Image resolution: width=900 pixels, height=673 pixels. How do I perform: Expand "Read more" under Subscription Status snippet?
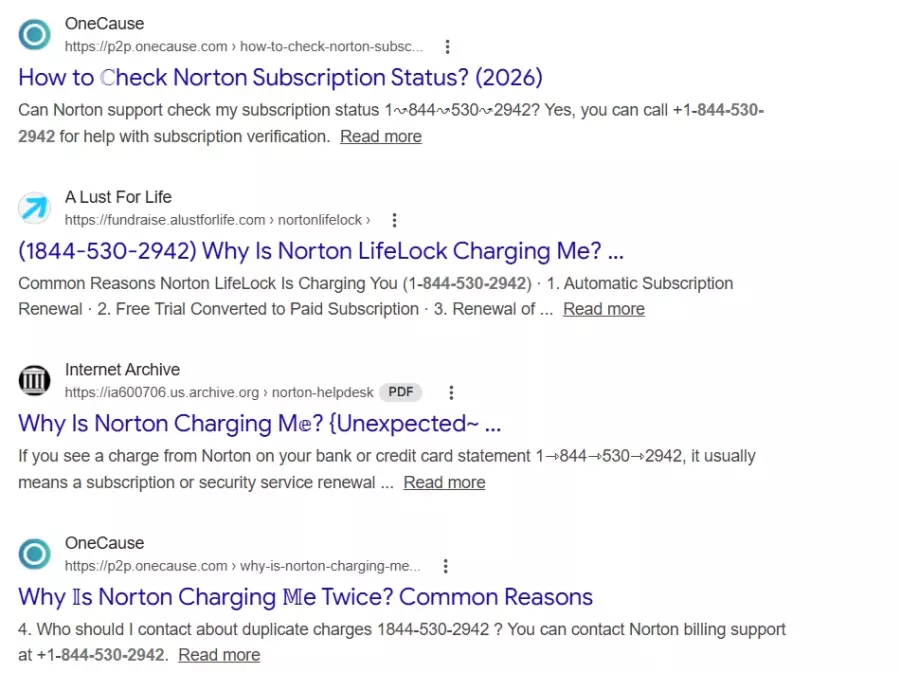[x=380, y=137]
